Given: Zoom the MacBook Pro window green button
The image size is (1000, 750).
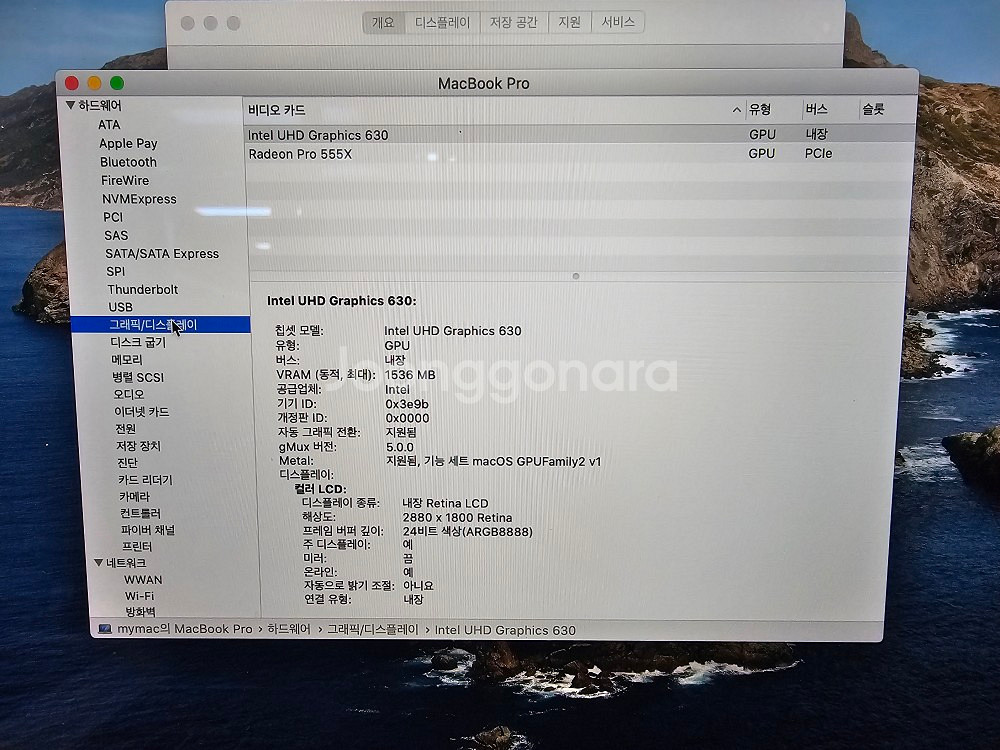Looking at the screenshot, I should coord(117,83).
